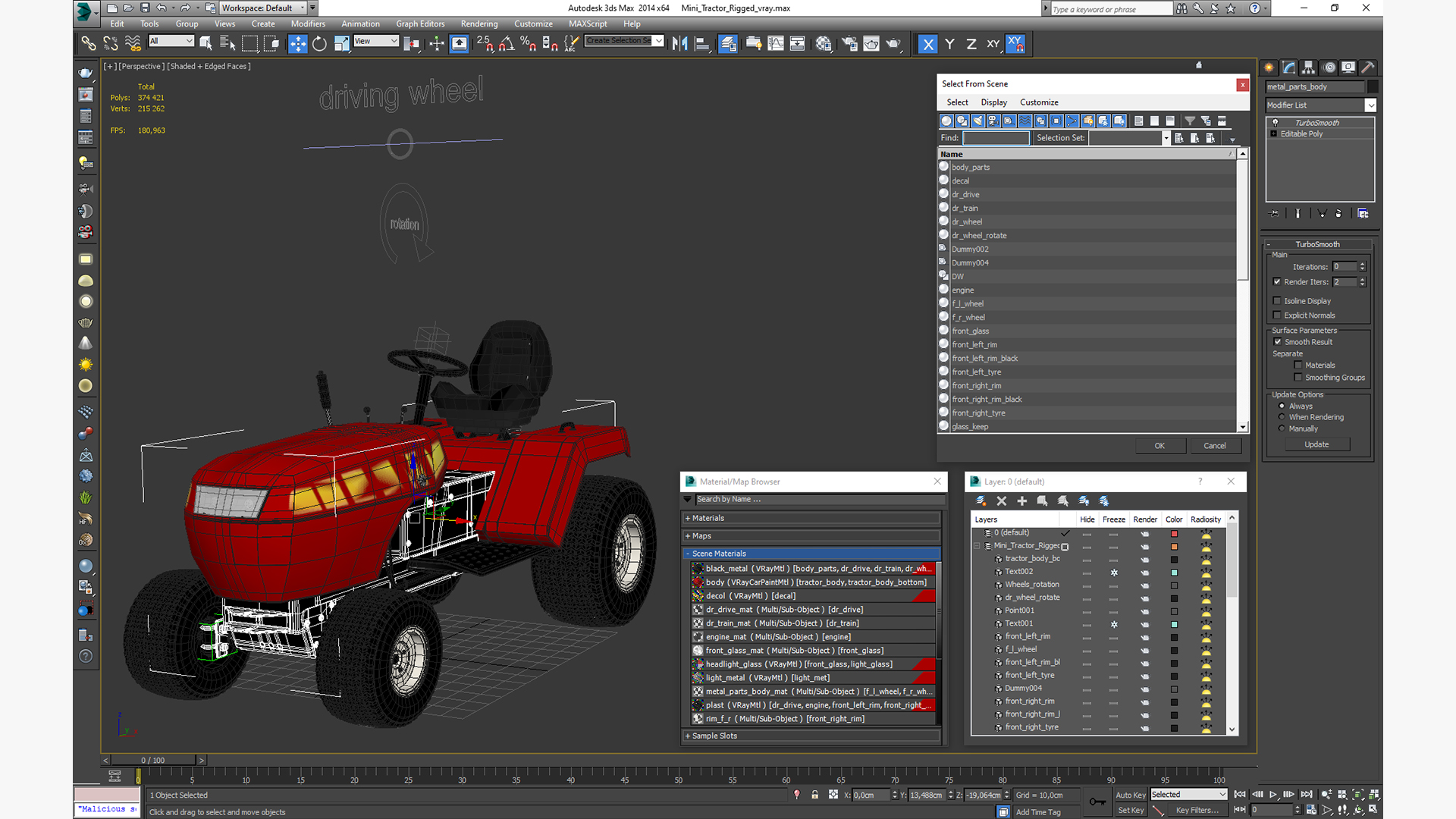Click Play Animation button
This screenshot has height=819, width=1456.
(1273, 795)
